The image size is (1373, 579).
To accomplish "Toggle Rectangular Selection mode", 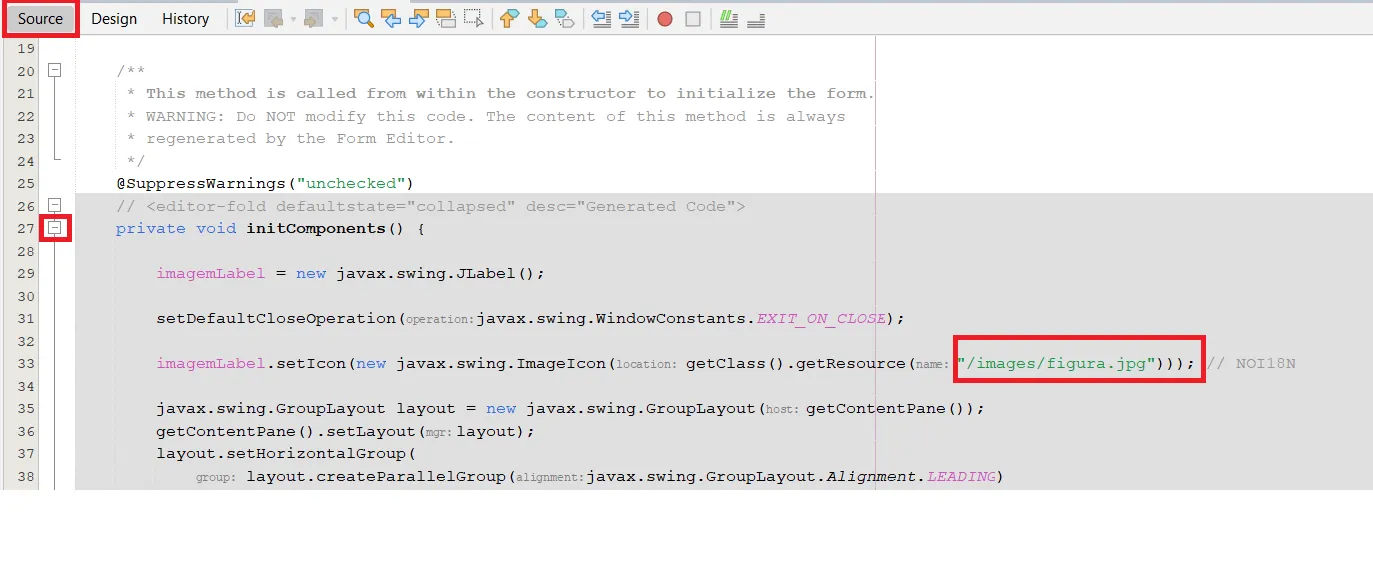I will pyautogui.click(x=473, y=18).
